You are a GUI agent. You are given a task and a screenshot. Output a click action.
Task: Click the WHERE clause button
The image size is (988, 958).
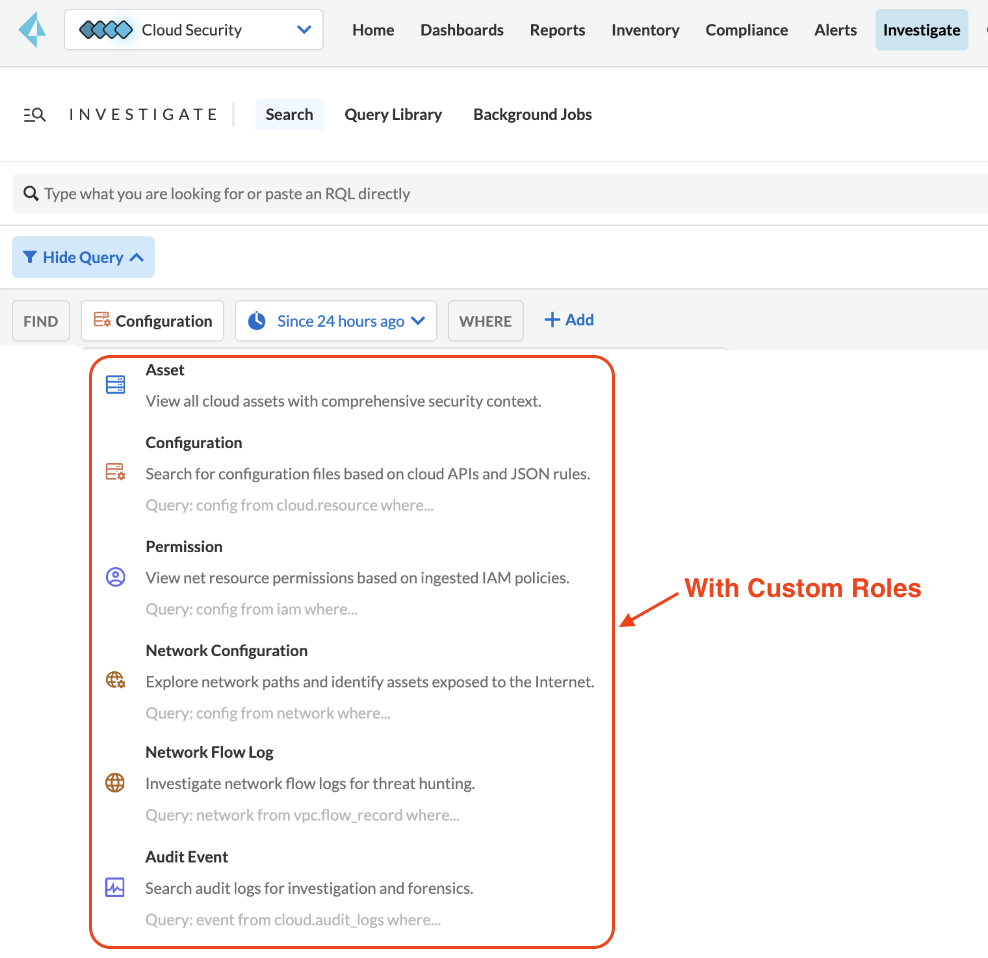485,321
